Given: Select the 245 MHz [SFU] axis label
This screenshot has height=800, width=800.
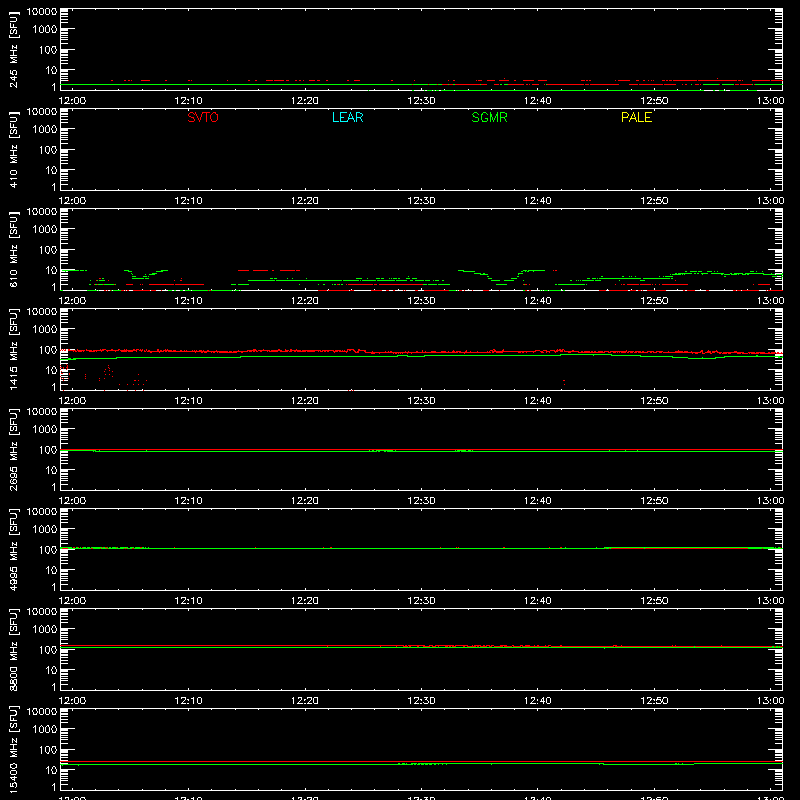Looking at the screenshot, I should 14,49.
